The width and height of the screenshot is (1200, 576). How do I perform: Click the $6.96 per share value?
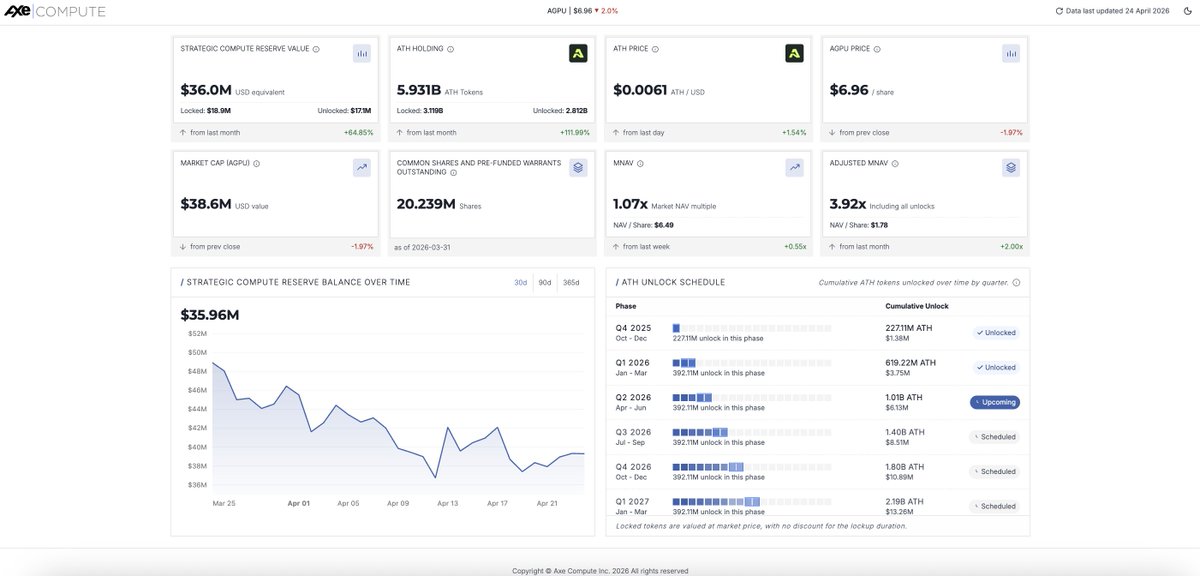click(849, 90)
